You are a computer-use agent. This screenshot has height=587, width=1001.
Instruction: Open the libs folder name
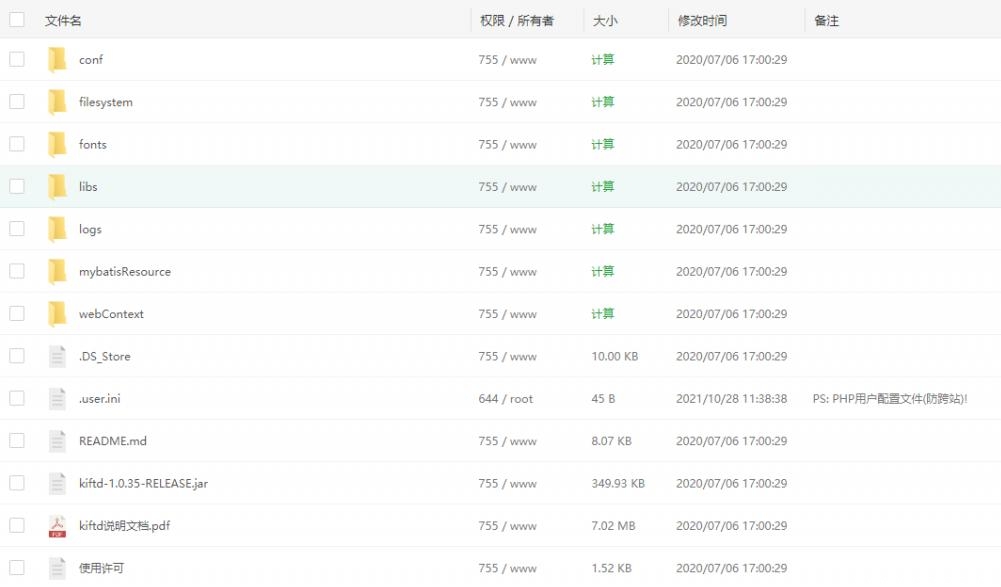(88, 187)
